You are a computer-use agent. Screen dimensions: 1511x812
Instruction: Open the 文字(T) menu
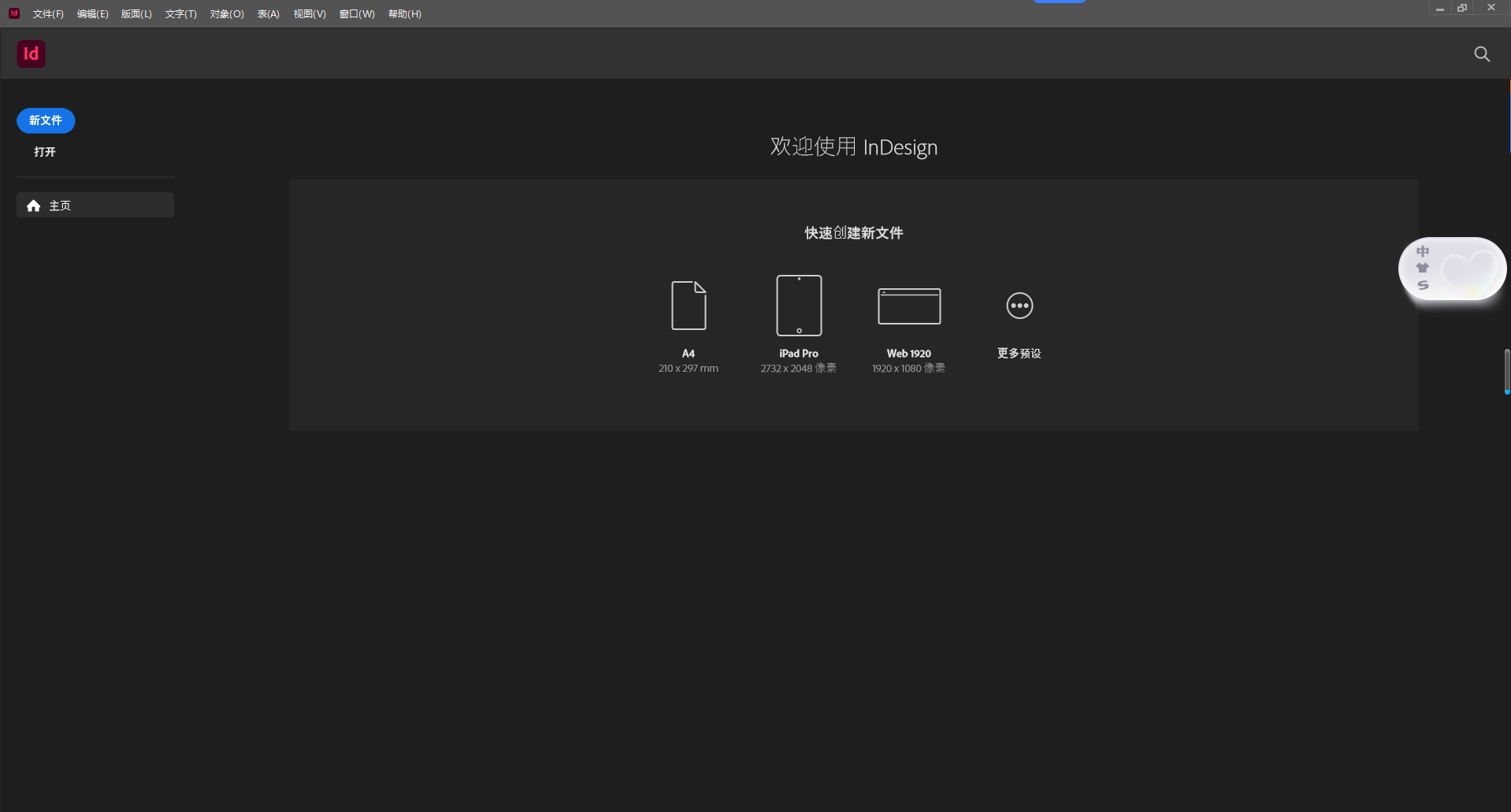[180, 13]
